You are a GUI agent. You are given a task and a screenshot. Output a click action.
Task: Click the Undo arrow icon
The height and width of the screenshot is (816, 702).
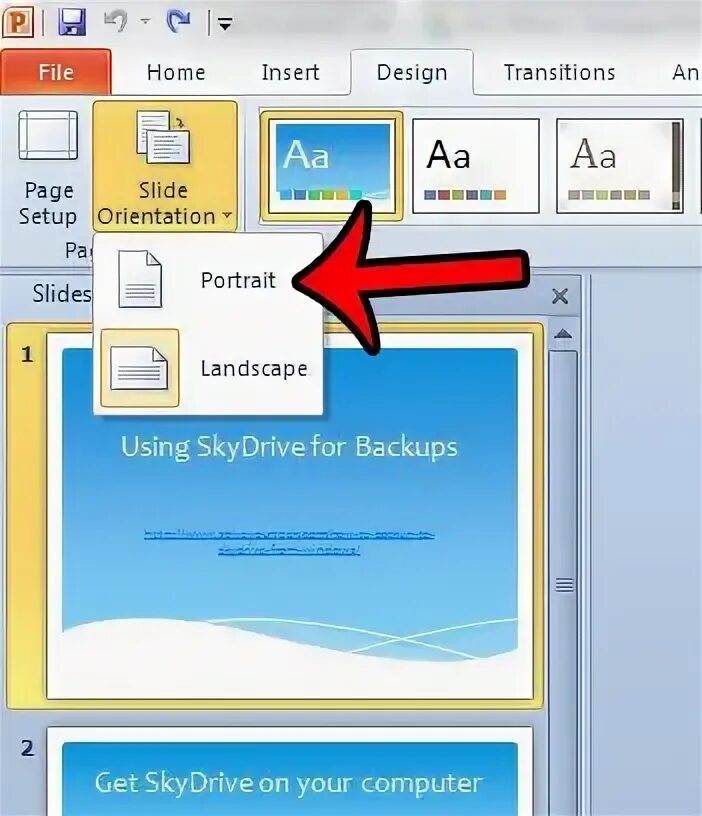point(116,21)
